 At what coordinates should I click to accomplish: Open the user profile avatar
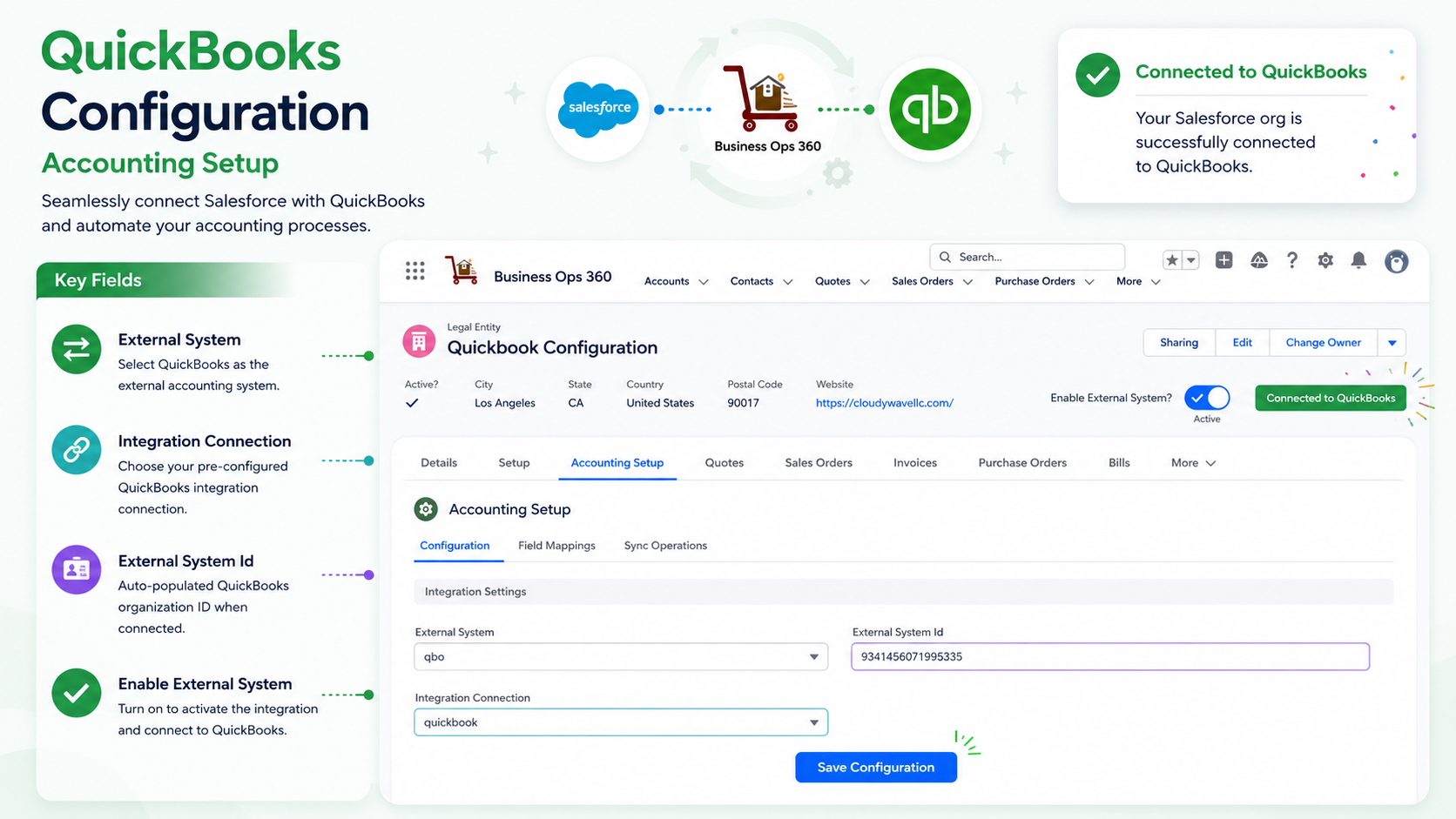1397,261
